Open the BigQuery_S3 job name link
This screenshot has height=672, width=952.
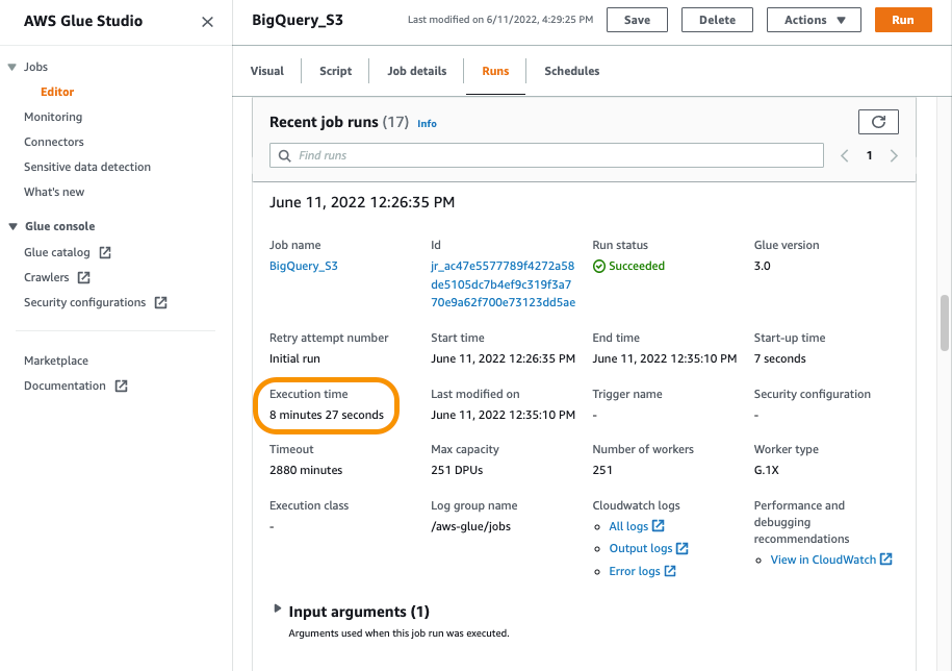click(x=304, y=266)
